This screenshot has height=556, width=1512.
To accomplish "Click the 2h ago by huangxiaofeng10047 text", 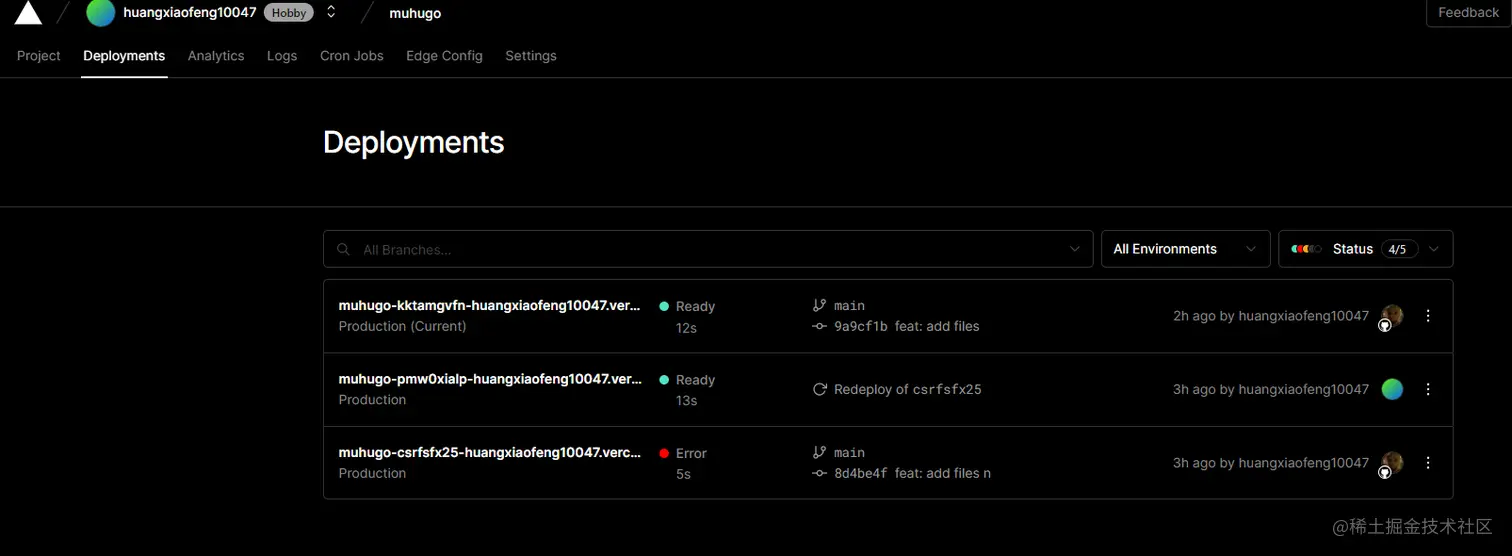I will 1271,316.
